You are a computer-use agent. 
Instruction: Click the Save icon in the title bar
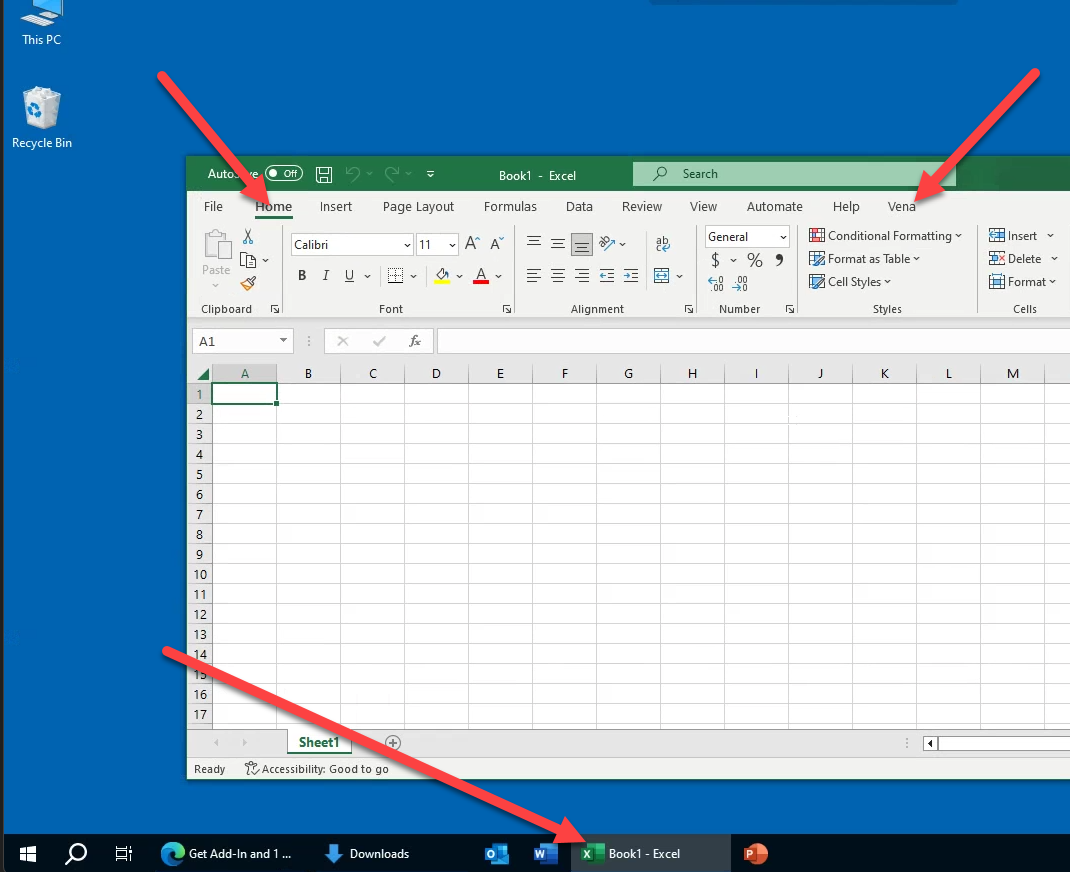(324, 175)
